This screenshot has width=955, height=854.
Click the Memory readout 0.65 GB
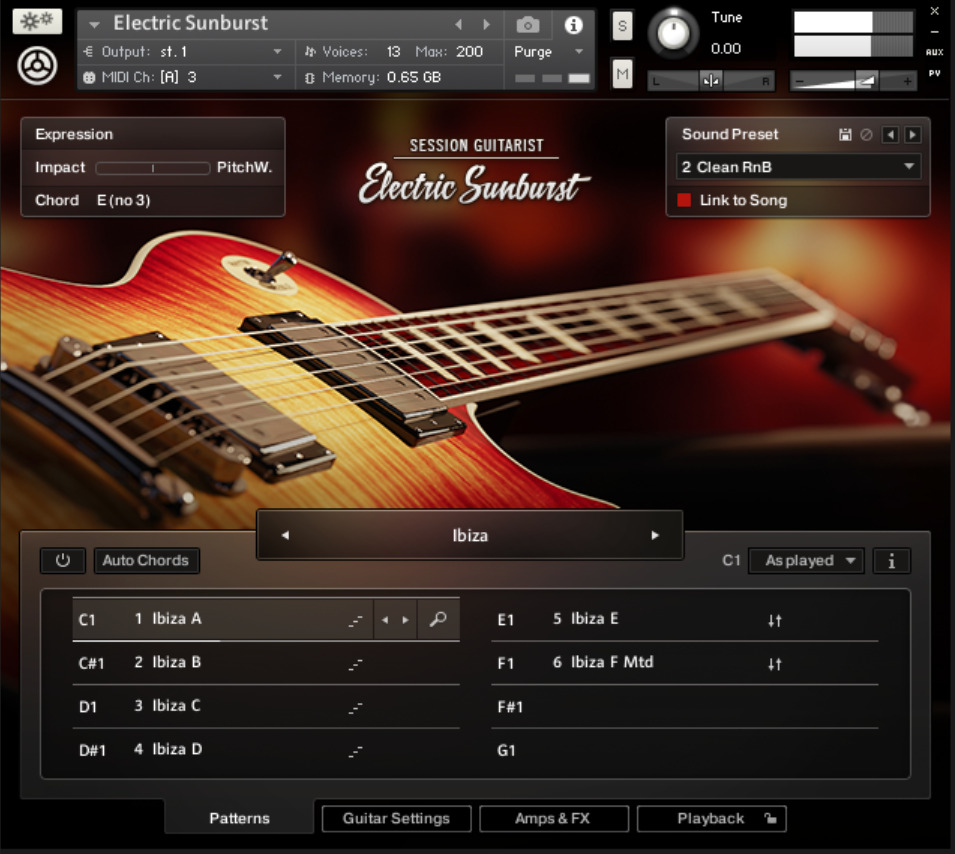(x=414, y=77)
